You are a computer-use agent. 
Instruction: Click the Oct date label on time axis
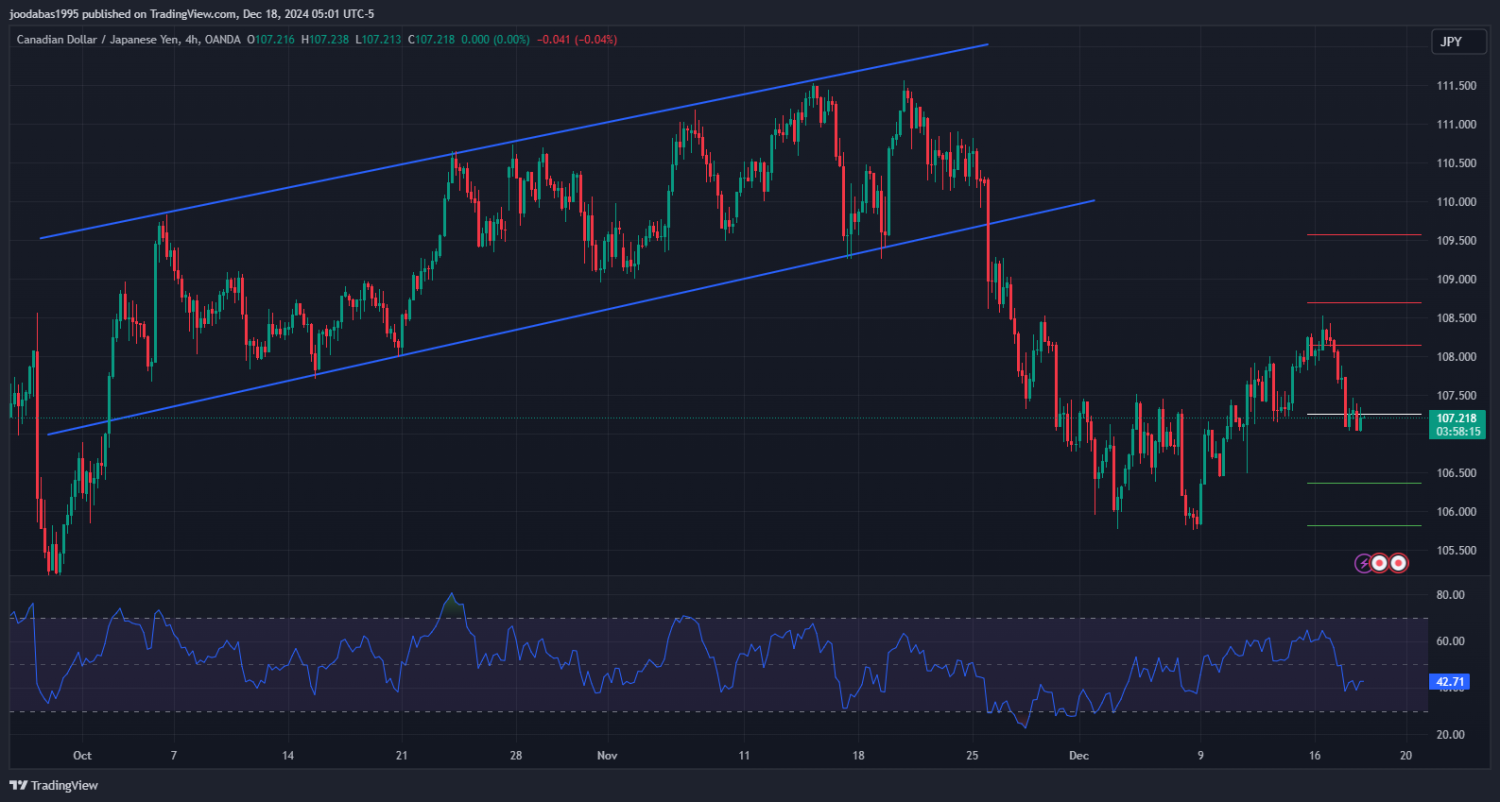click(x=83, y=756)
